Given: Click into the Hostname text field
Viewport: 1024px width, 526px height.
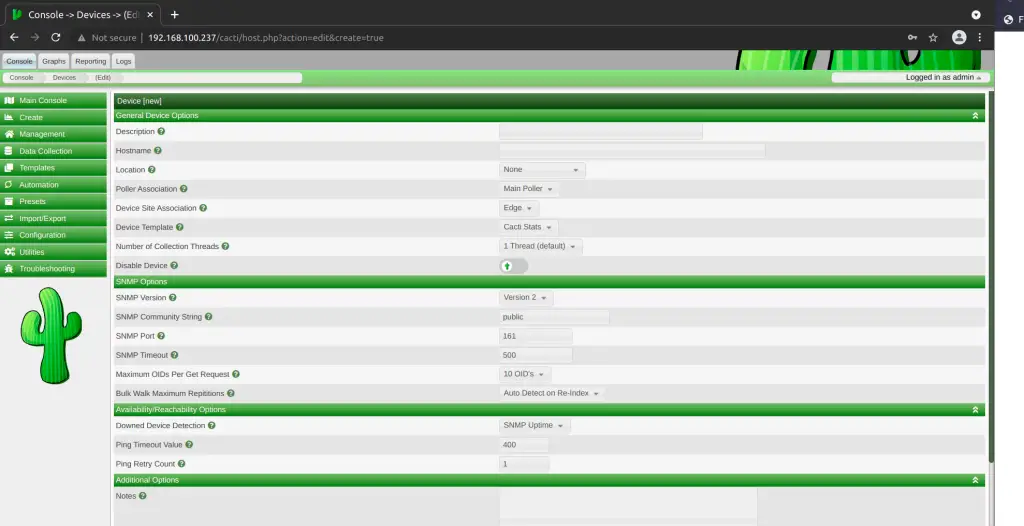Looking at the screenshot, I should click(632, 150).
